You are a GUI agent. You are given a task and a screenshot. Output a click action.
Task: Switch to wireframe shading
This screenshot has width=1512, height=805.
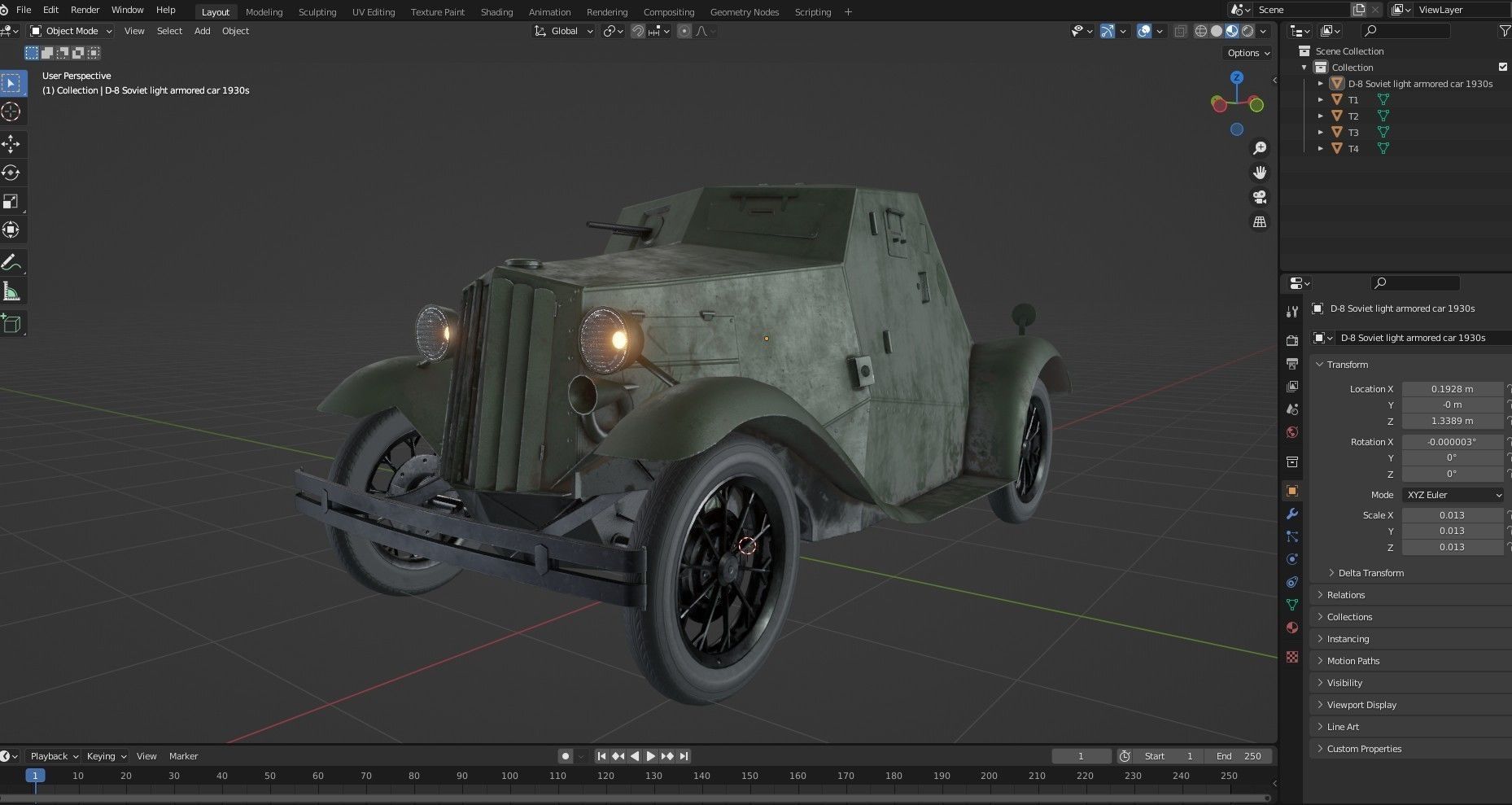1201,31
